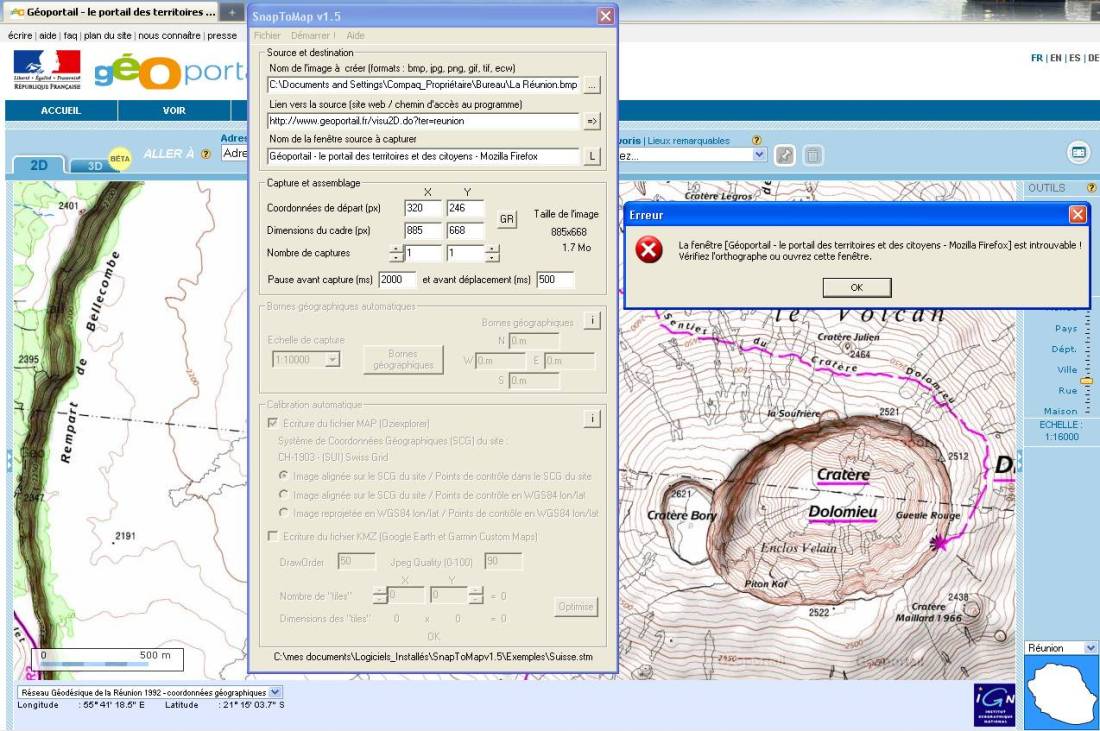The height and width of the screenshot is (731, 1100).
Task: Click the X 'Coordonnées de départ' field showing 320
Action: coord(423,208)
